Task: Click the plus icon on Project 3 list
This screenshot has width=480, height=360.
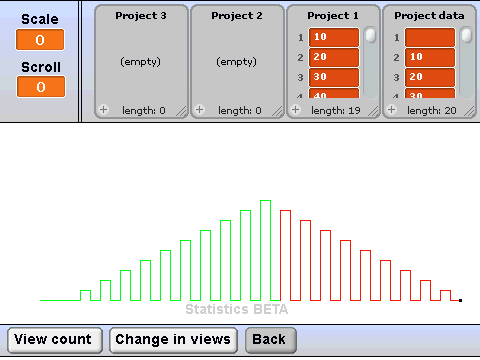Action: [104, 109]
